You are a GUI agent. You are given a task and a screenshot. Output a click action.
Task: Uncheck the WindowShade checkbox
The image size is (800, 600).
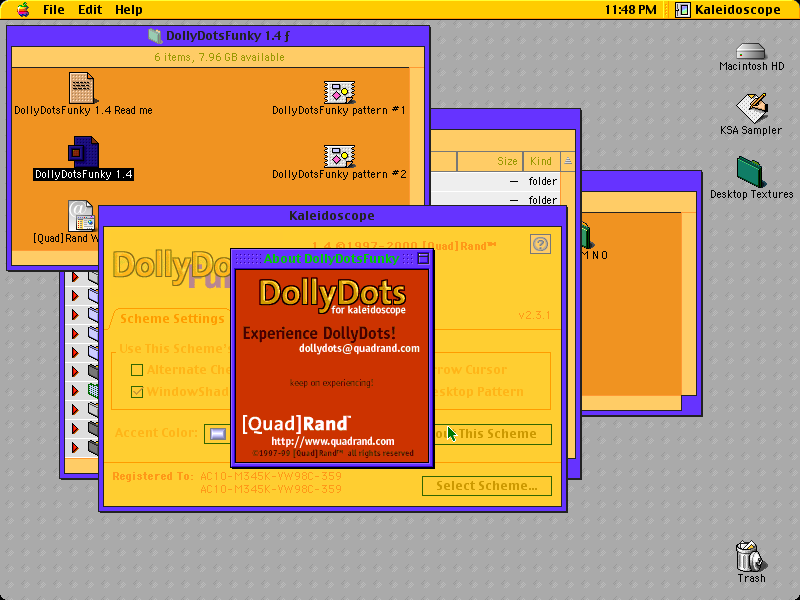click(137, 392)
